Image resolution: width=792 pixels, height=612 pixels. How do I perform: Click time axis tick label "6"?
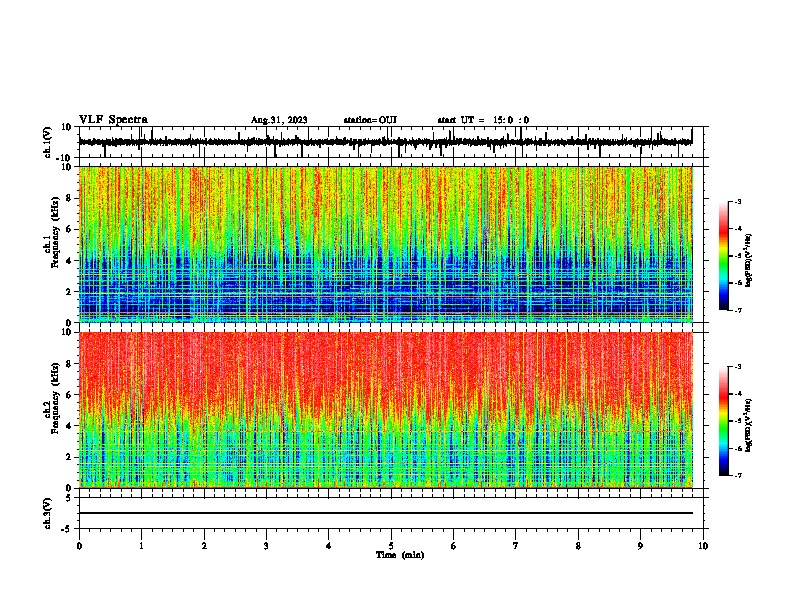(x=454, y=546)
